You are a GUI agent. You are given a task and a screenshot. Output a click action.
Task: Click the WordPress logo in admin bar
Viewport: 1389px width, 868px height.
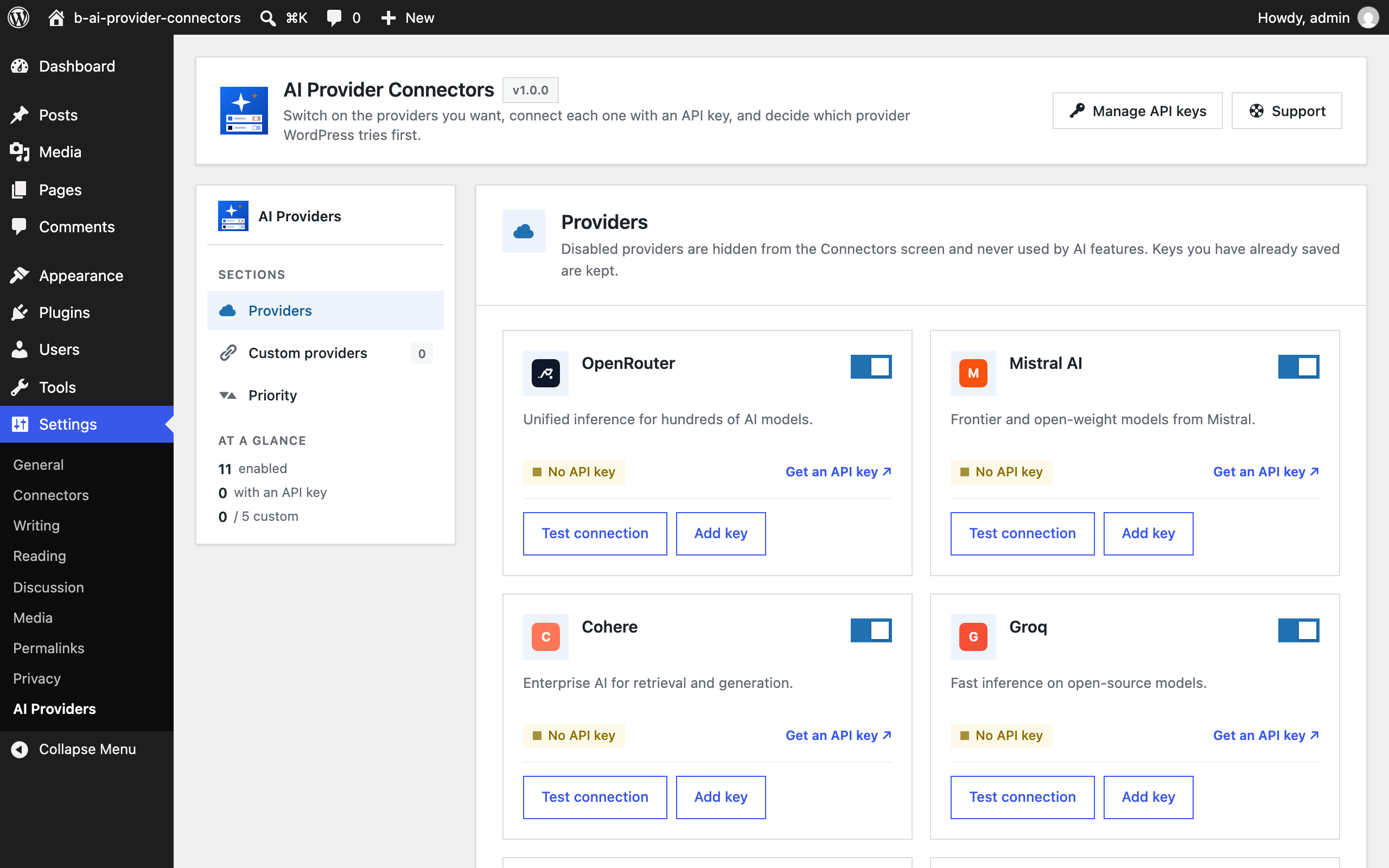point(18,17)
